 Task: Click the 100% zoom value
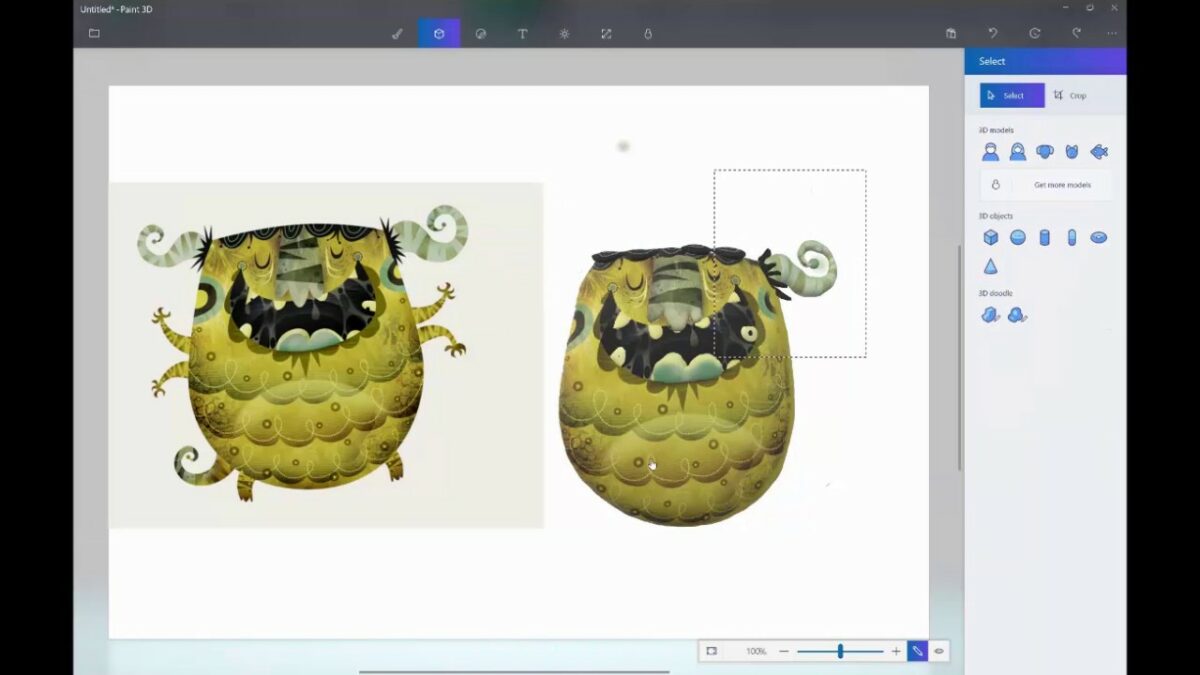click(x=756, y=651)
